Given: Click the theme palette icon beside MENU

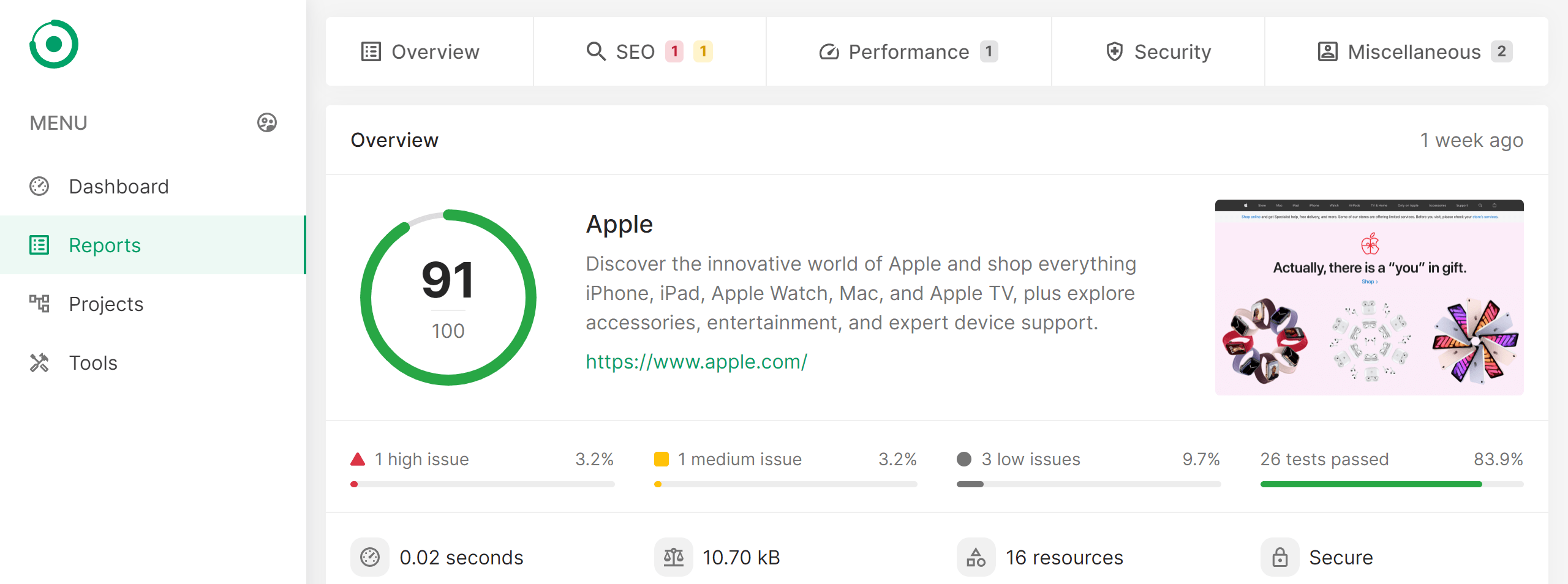Looking at the screenshot, I should 266,122.
